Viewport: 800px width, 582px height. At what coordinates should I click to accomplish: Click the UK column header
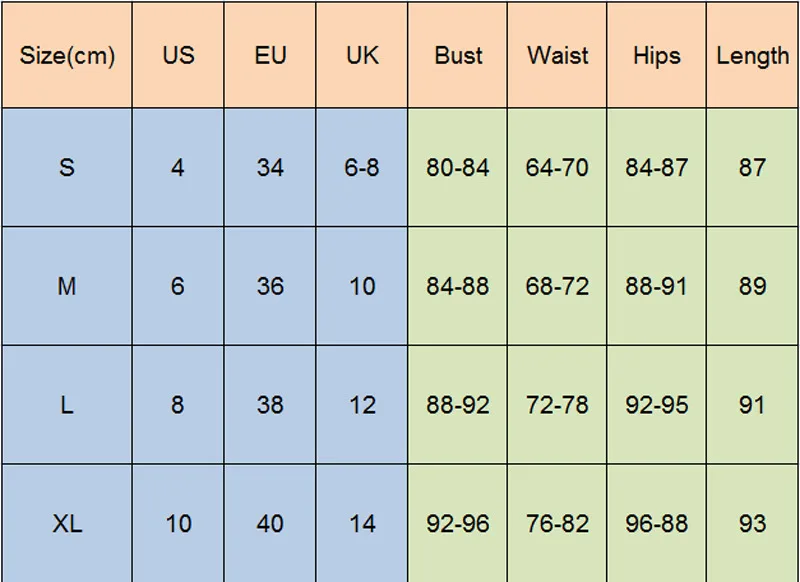coord(362,55)
